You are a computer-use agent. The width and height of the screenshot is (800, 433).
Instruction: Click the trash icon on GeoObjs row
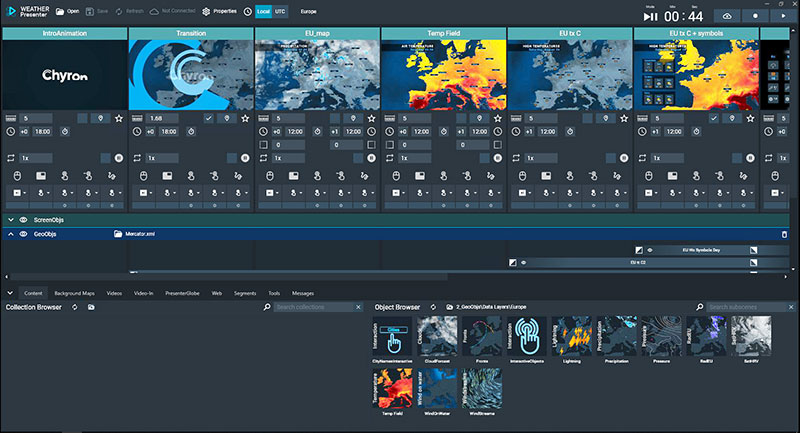(x=785, y=234)
